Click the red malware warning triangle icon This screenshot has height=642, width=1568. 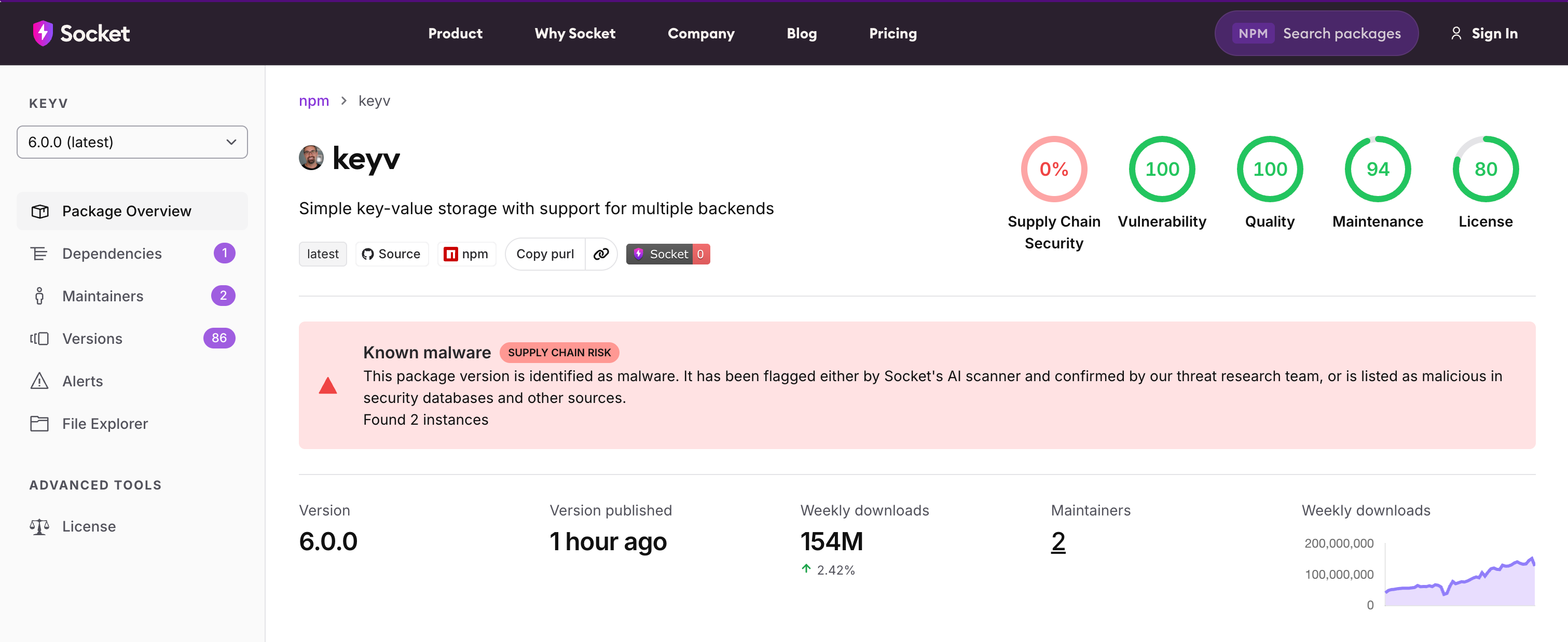coord(327,385)
